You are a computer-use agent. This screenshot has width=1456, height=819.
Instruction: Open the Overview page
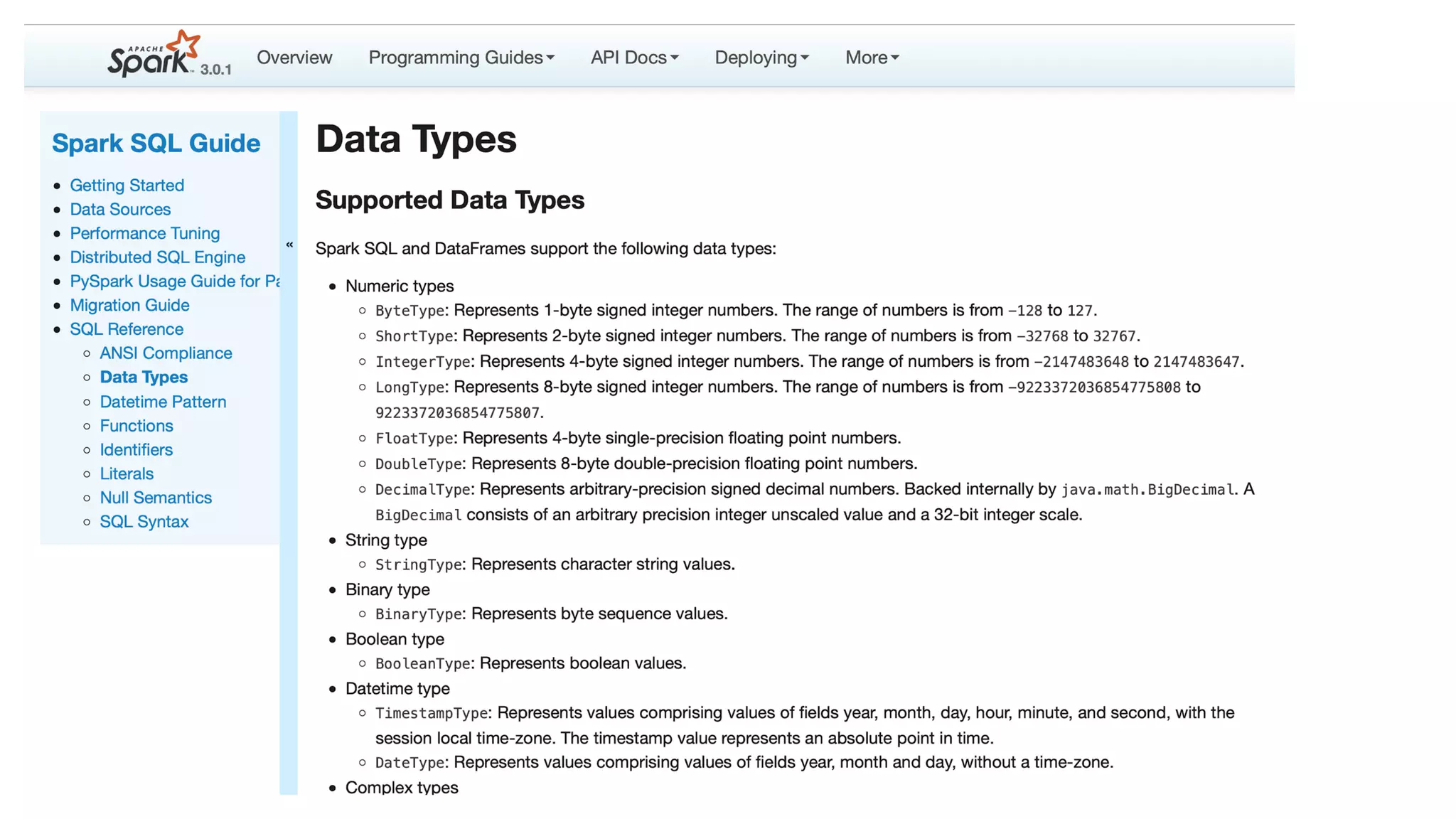pyautogui.click(x=294, y=58)
